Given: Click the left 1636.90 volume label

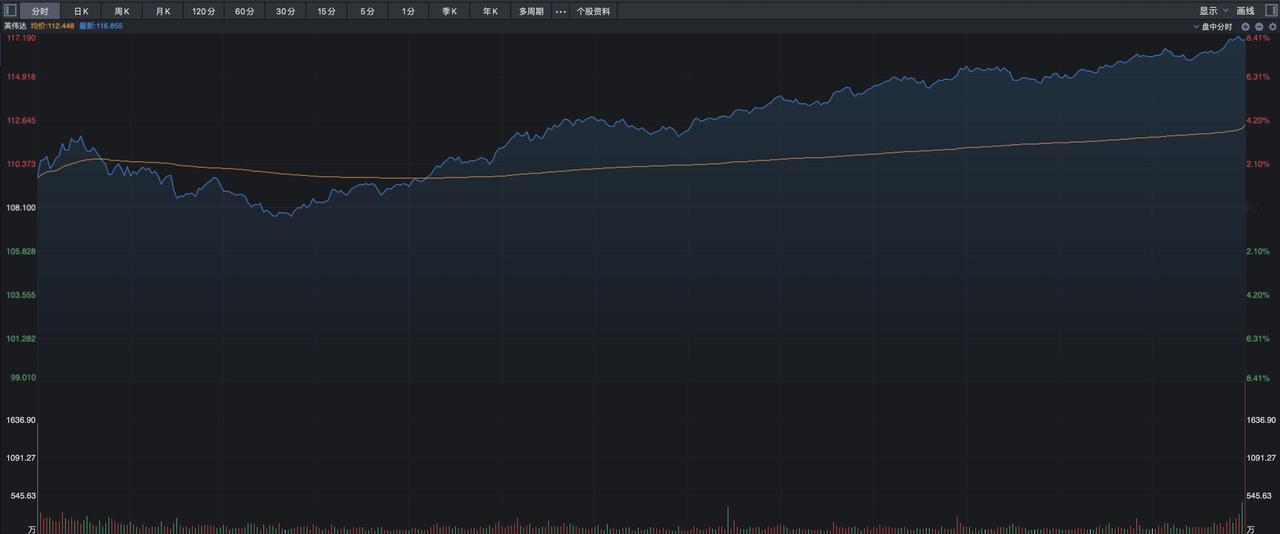Looking at the screenshot, I should point(21,420).
